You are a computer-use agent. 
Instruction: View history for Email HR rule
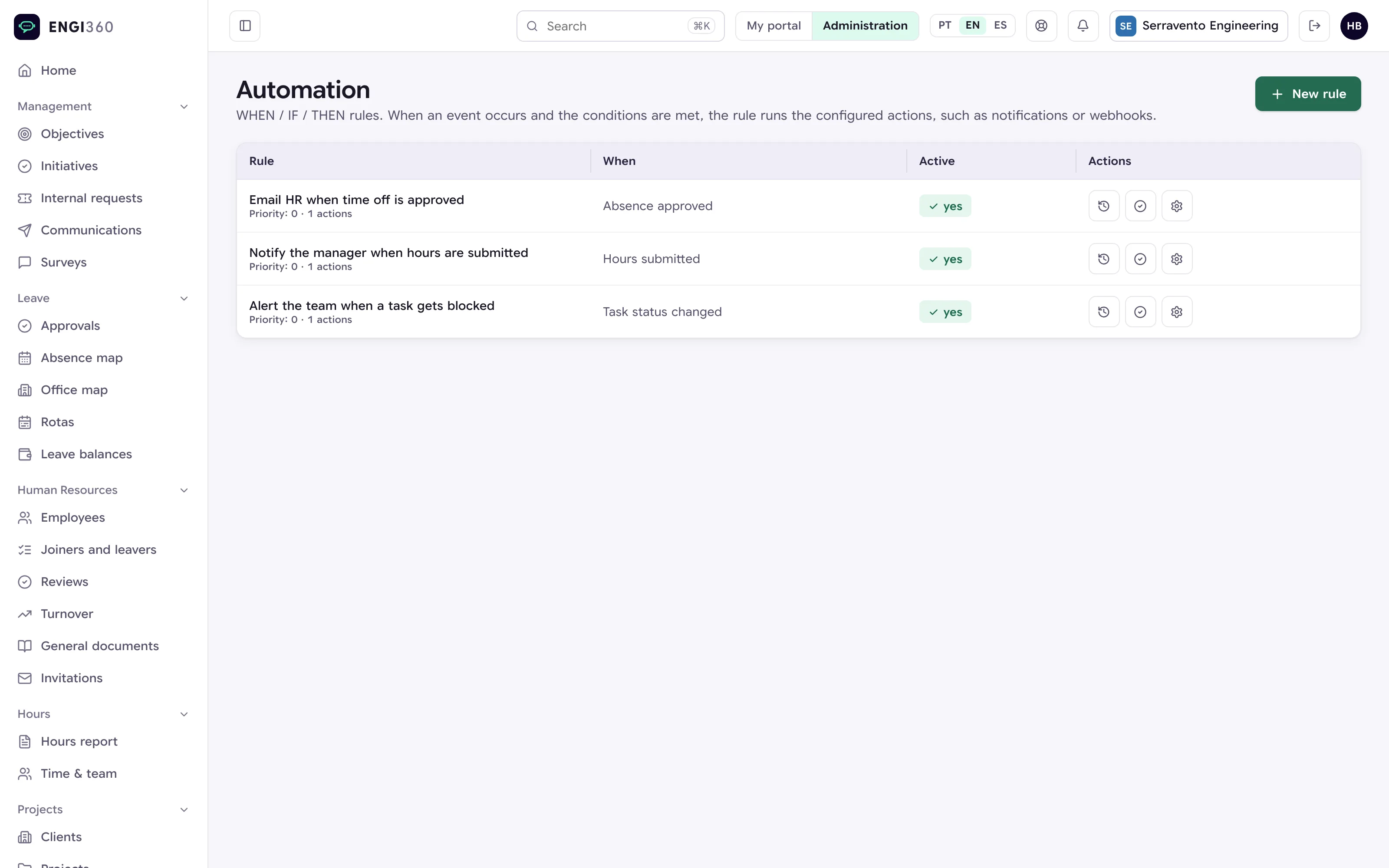1103,206
